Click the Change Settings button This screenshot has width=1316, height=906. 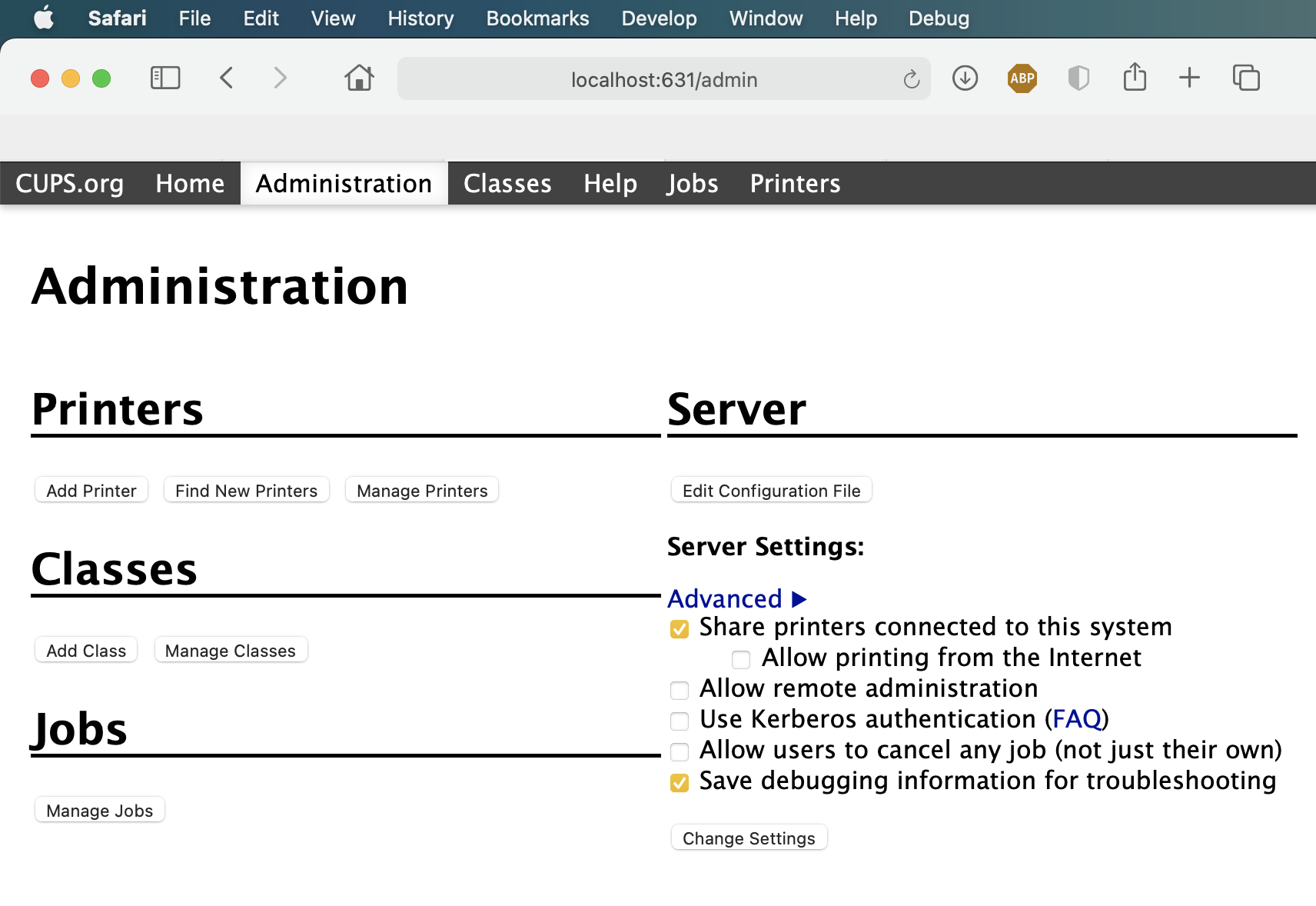pos(749,838)
